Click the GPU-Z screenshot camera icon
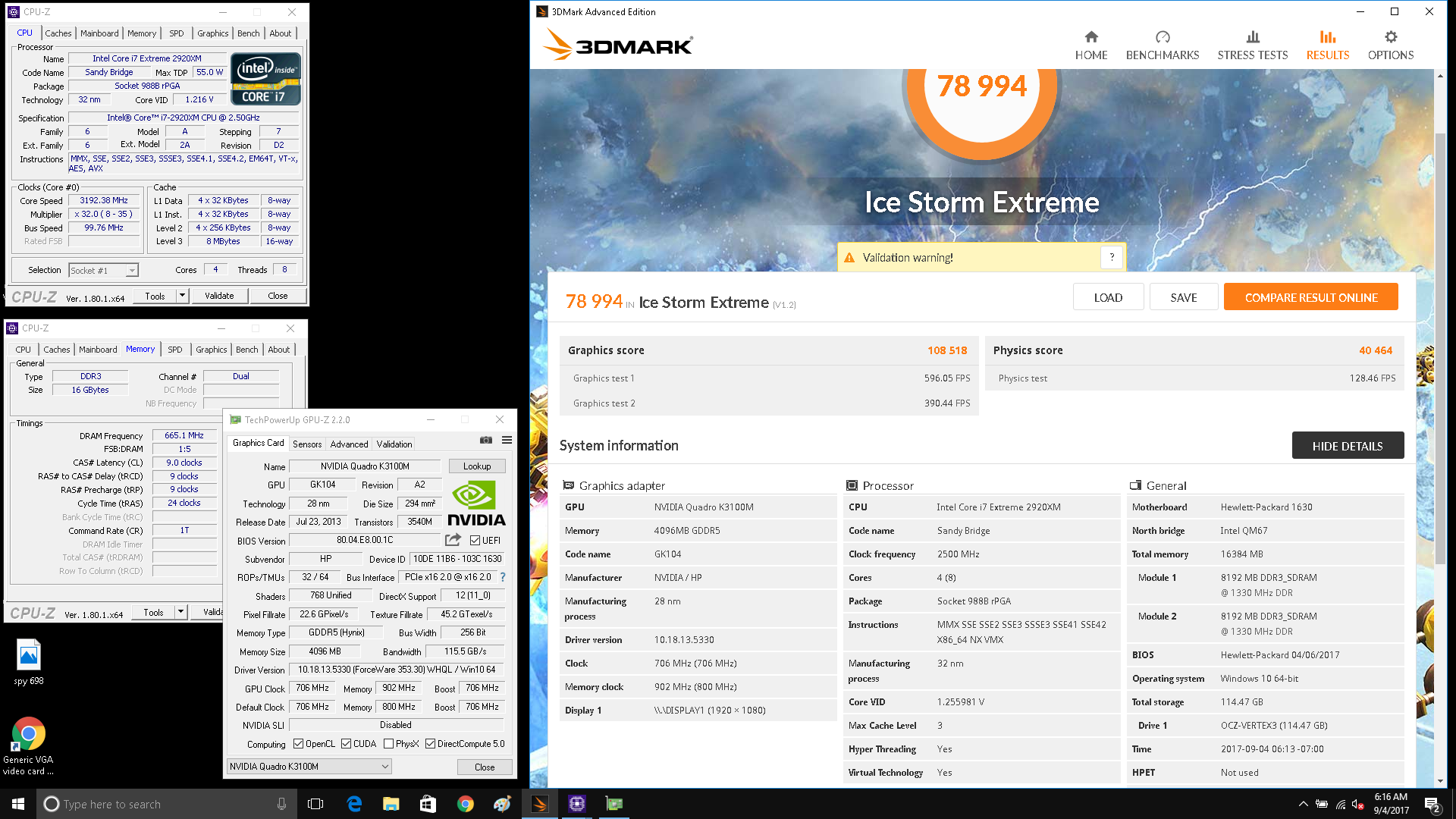Screen dimensions: 1456x819 486,440
